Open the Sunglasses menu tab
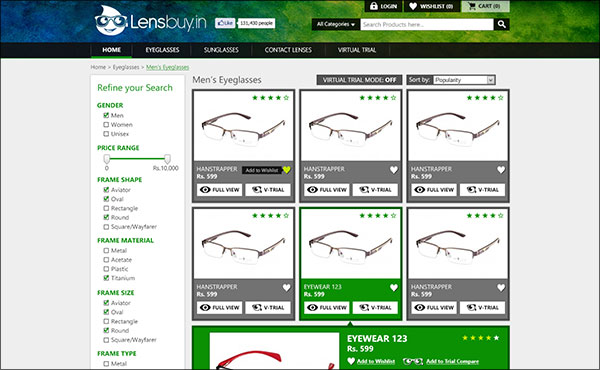600x370 pixels. pos(221,50)
